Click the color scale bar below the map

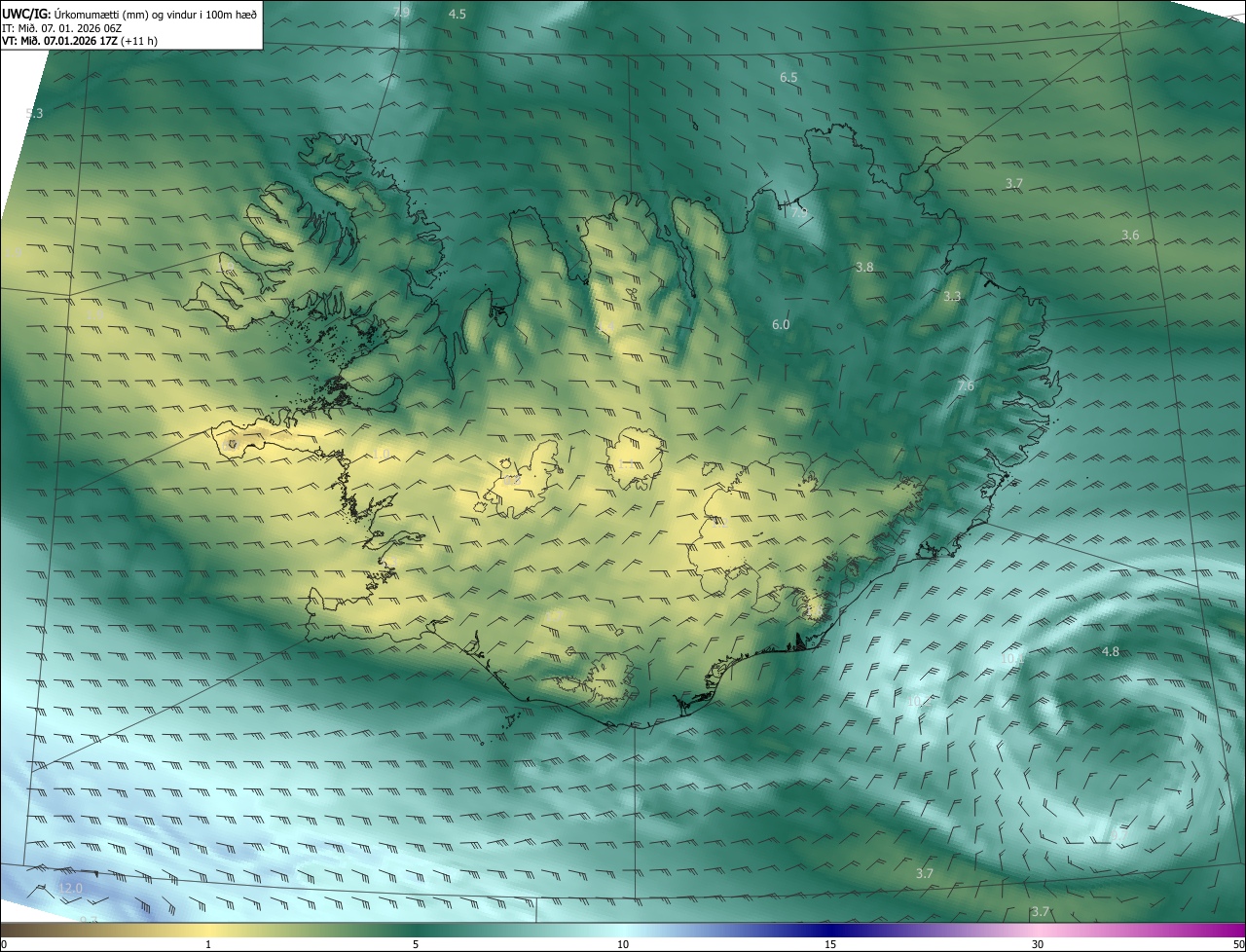click(623, 931)
